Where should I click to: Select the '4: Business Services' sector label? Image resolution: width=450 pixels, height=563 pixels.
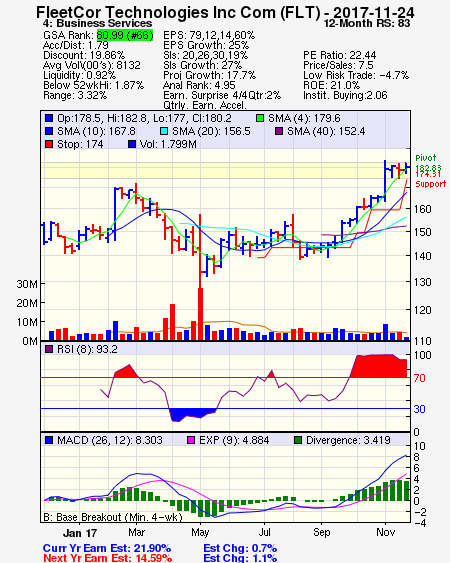[x=97, y=23]
